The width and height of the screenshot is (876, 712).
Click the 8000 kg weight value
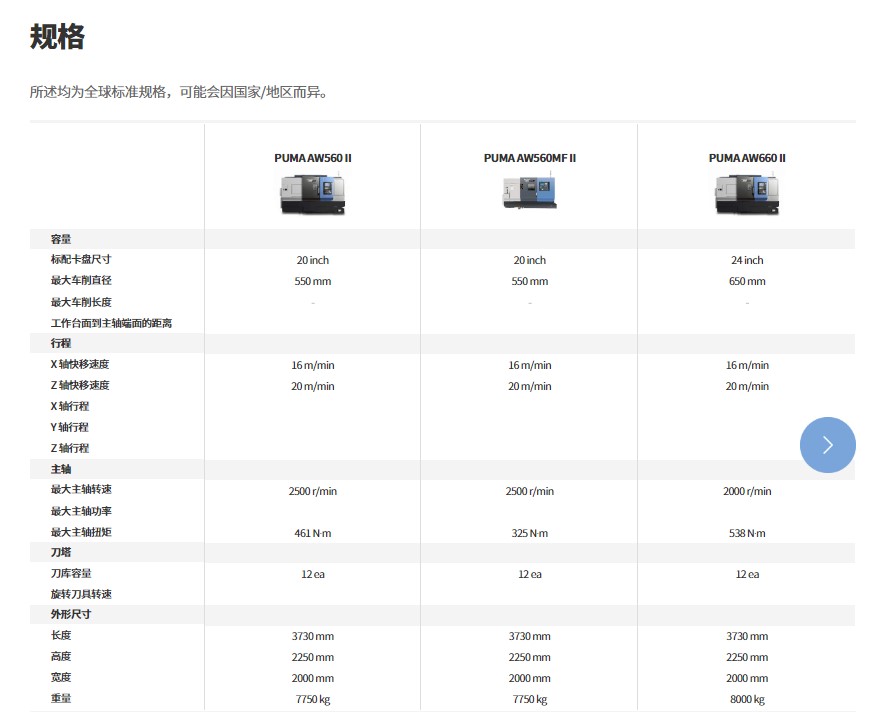point(747,700)
